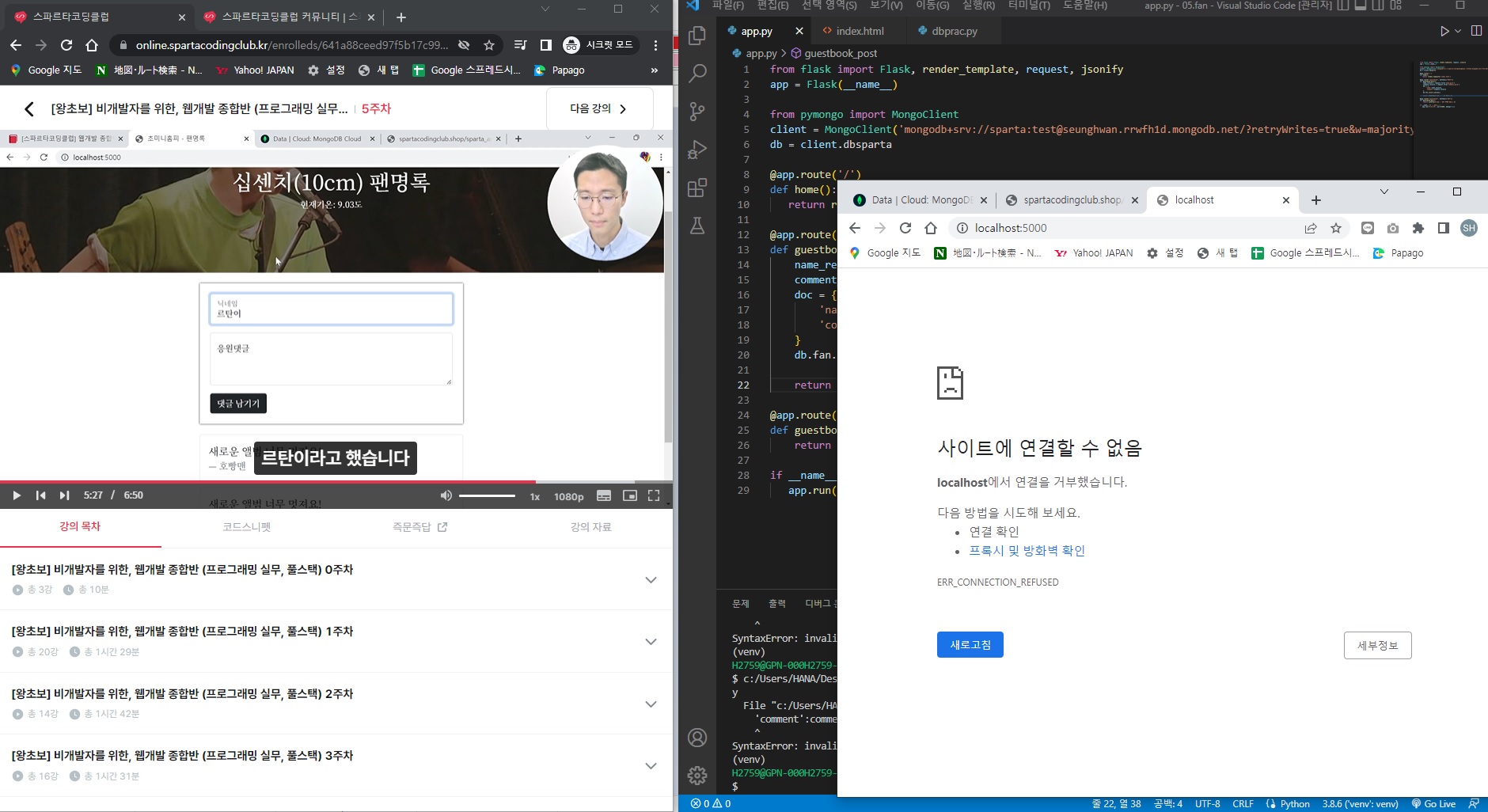
Task: Change video playback speed 1x
Action: (x=535, y=496)
